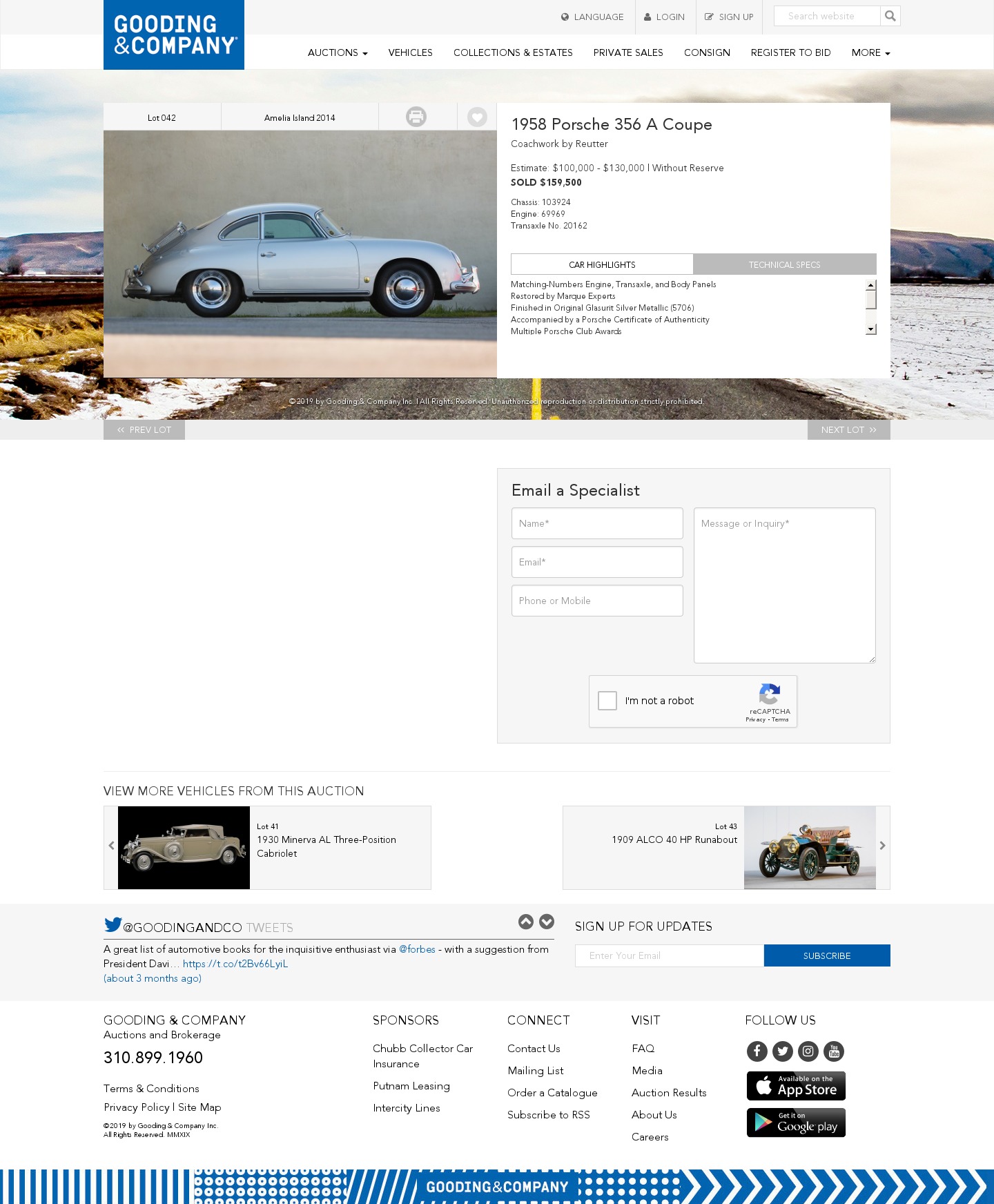Image resolution: width=994 pixels, height=1204 pixels.
Task: Open CONSIGN nav item
Action: tap(707, 52)
